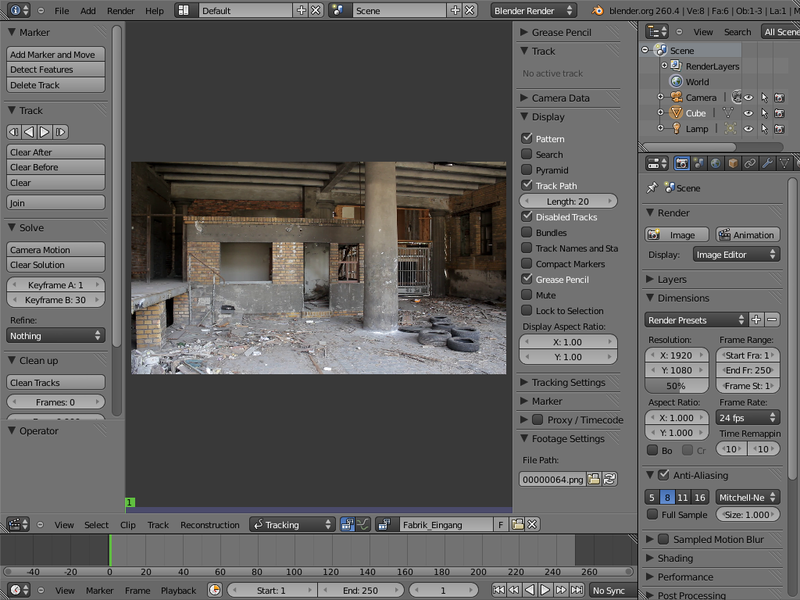Click the Outliner editor type selector icon
800x600 pixels.
click(x=656, y=31)
